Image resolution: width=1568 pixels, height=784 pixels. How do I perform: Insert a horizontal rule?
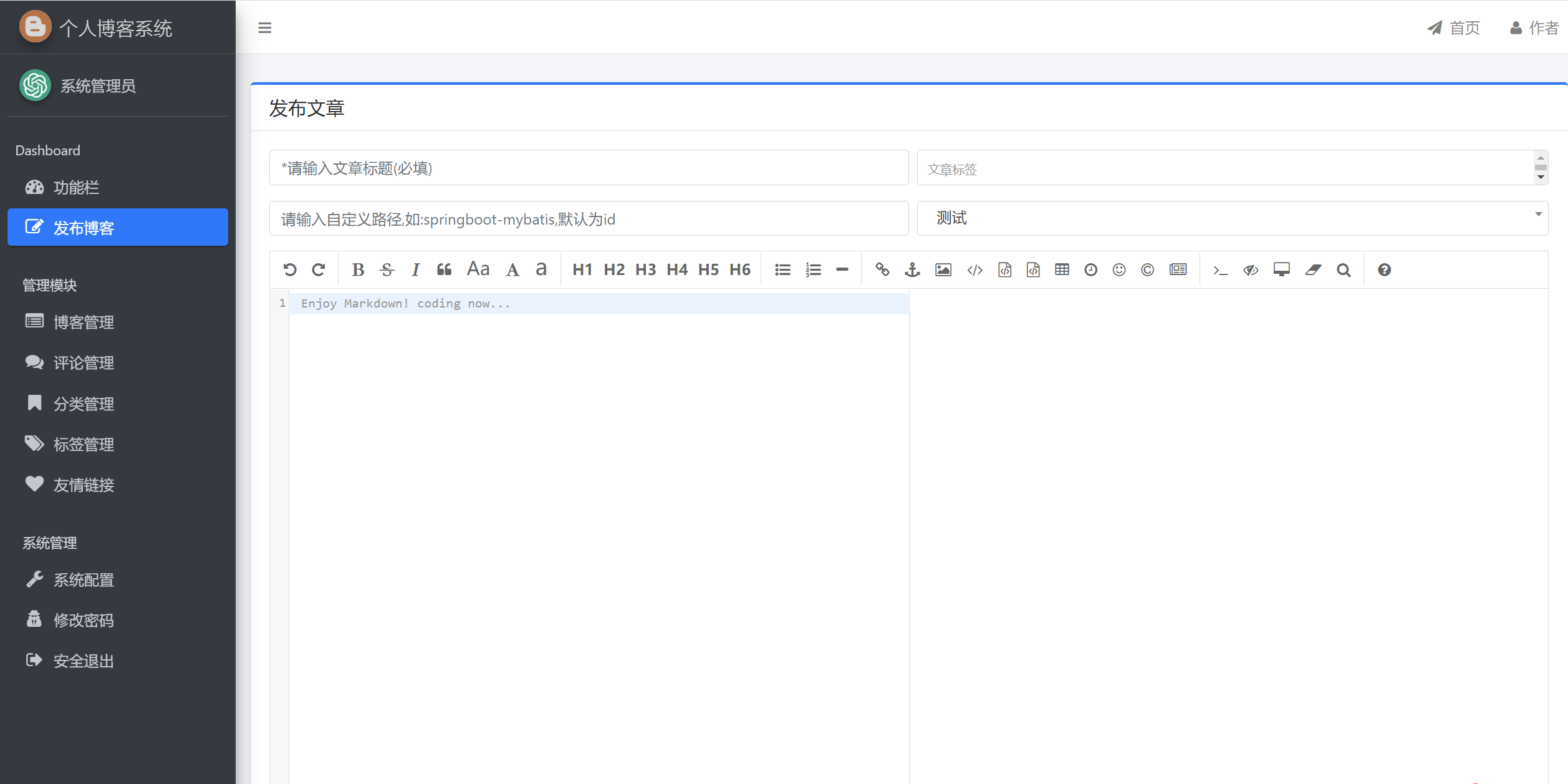(842, 269)
